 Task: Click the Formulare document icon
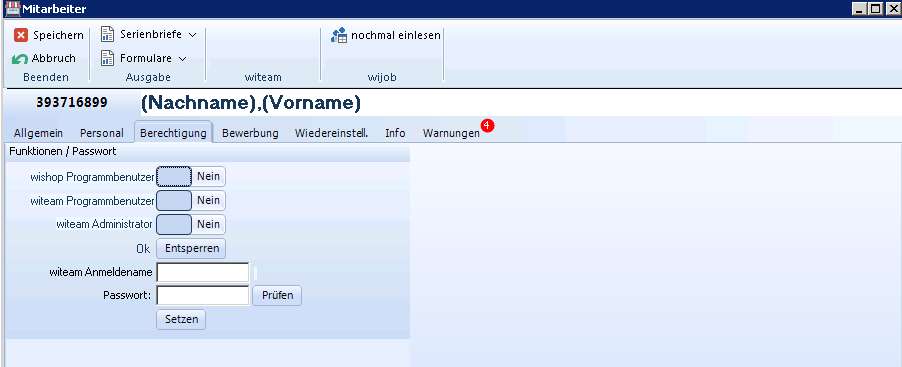coord(107,58)
